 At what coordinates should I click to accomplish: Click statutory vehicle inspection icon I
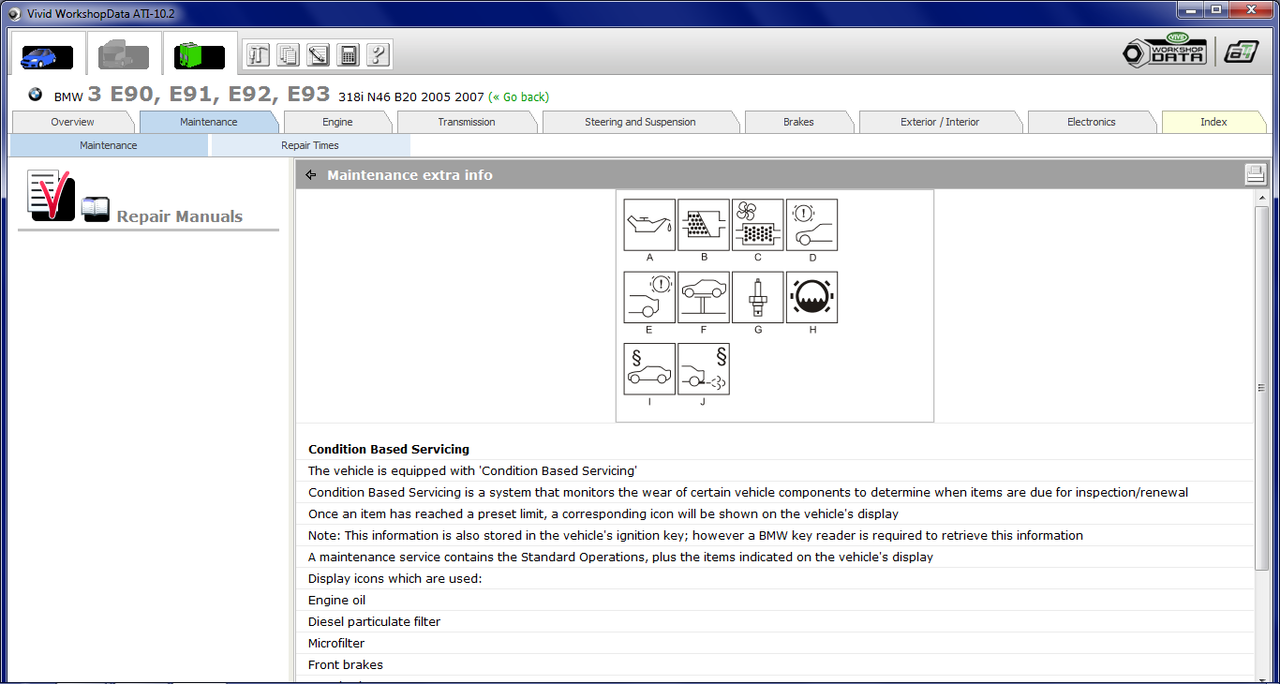point(650,369)
